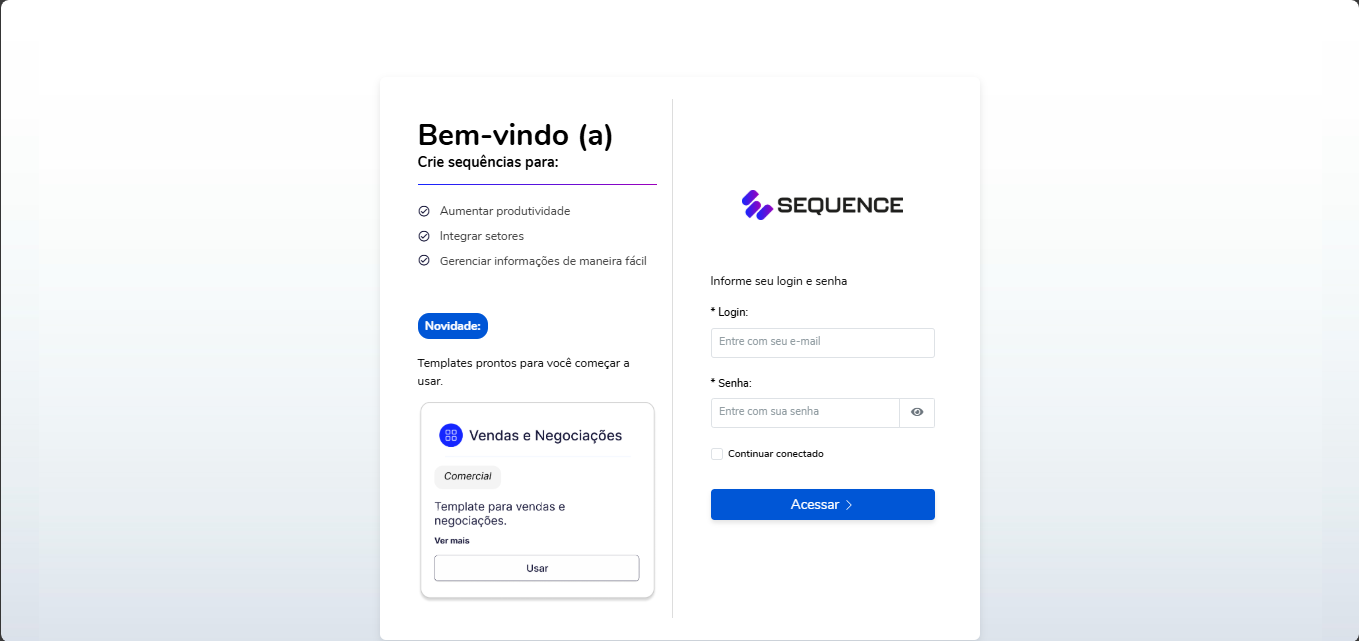1359x641 pixels.
Task: Focus the Login e-mail input field
Action: [822, 342]
